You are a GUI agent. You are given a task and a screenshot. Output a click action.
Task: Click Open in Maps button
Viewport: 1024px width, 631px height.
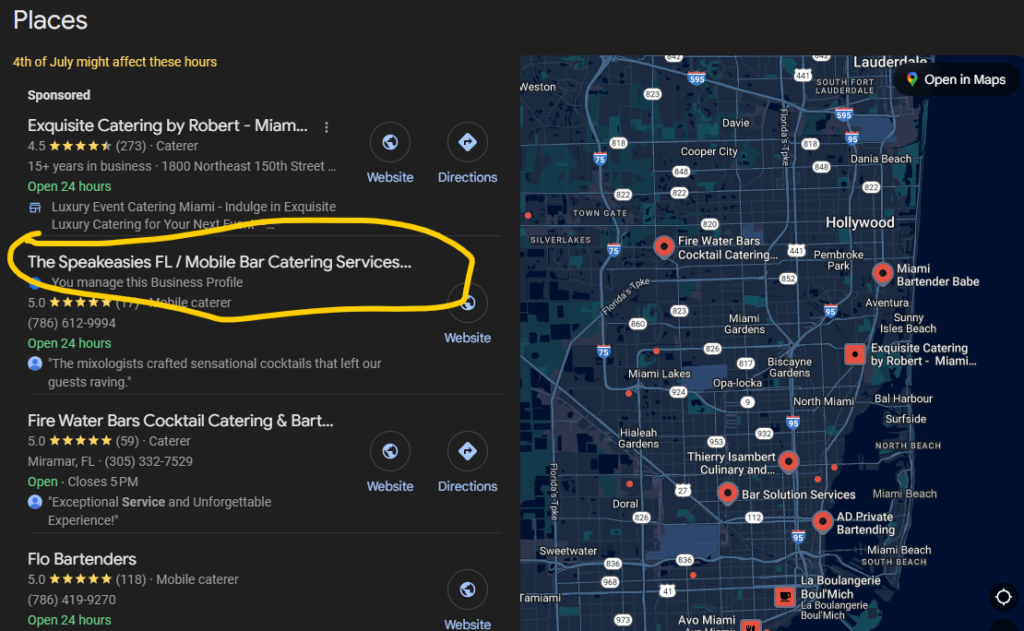coord(956,80)
